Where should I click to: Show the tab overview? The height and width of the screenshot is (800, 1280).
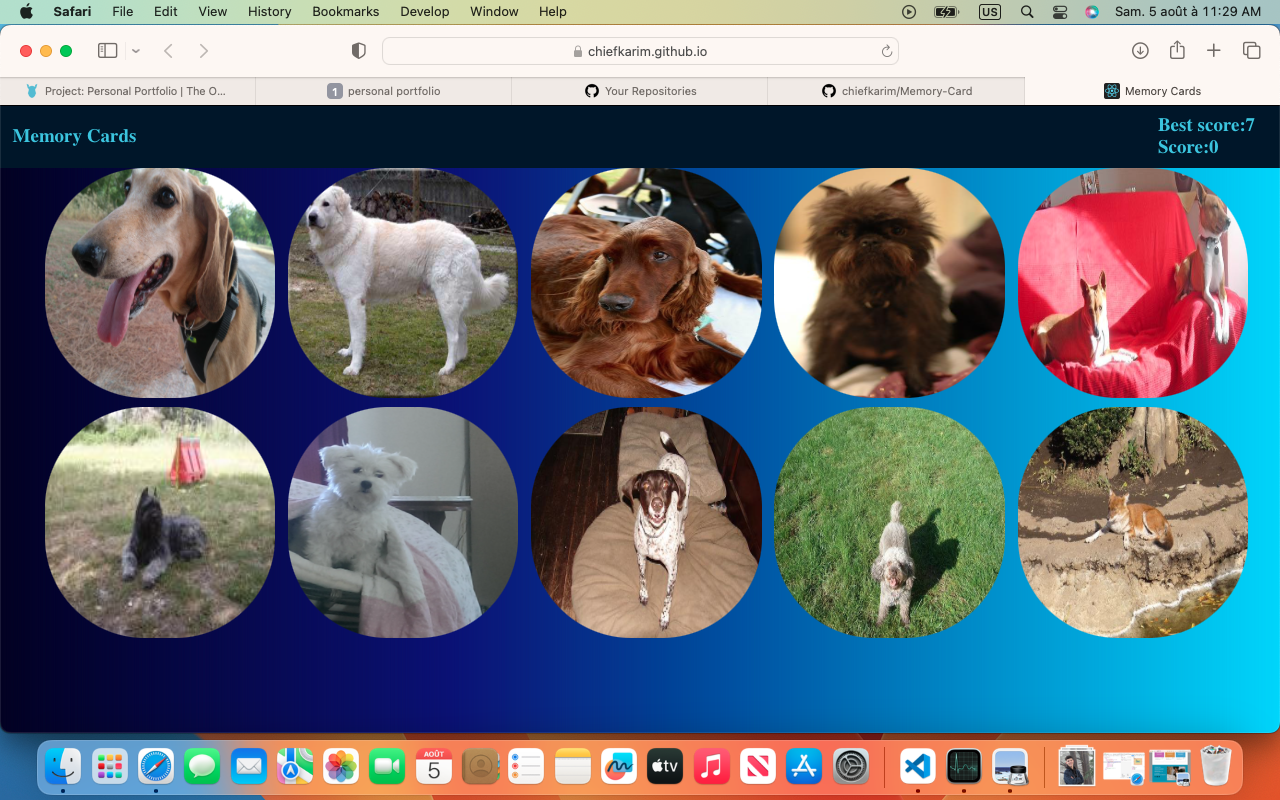click(1251, 51)
